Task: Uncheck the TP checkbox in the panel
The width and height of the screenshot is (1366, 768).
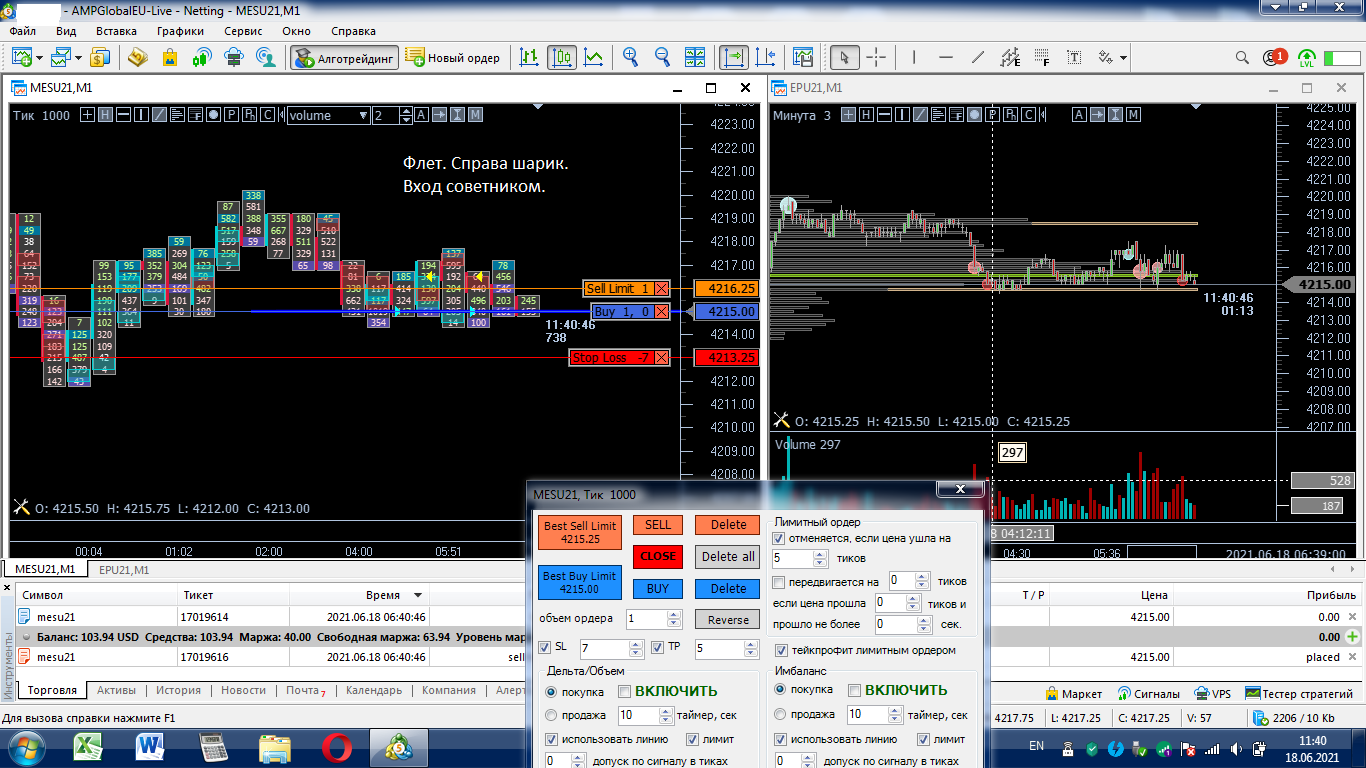Action: (x=657, y=647)
